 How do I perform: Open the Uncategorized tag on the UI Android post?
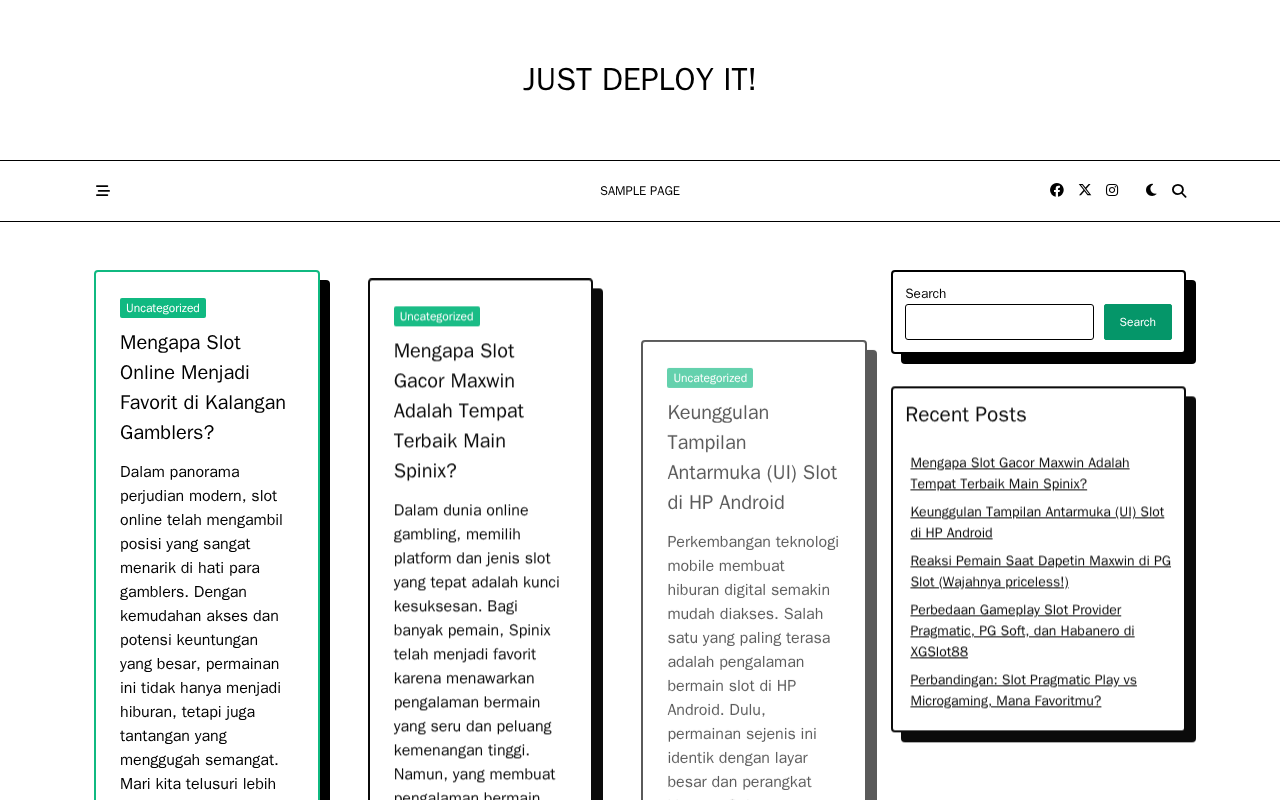pyautogui.click(x=710, y=378)
